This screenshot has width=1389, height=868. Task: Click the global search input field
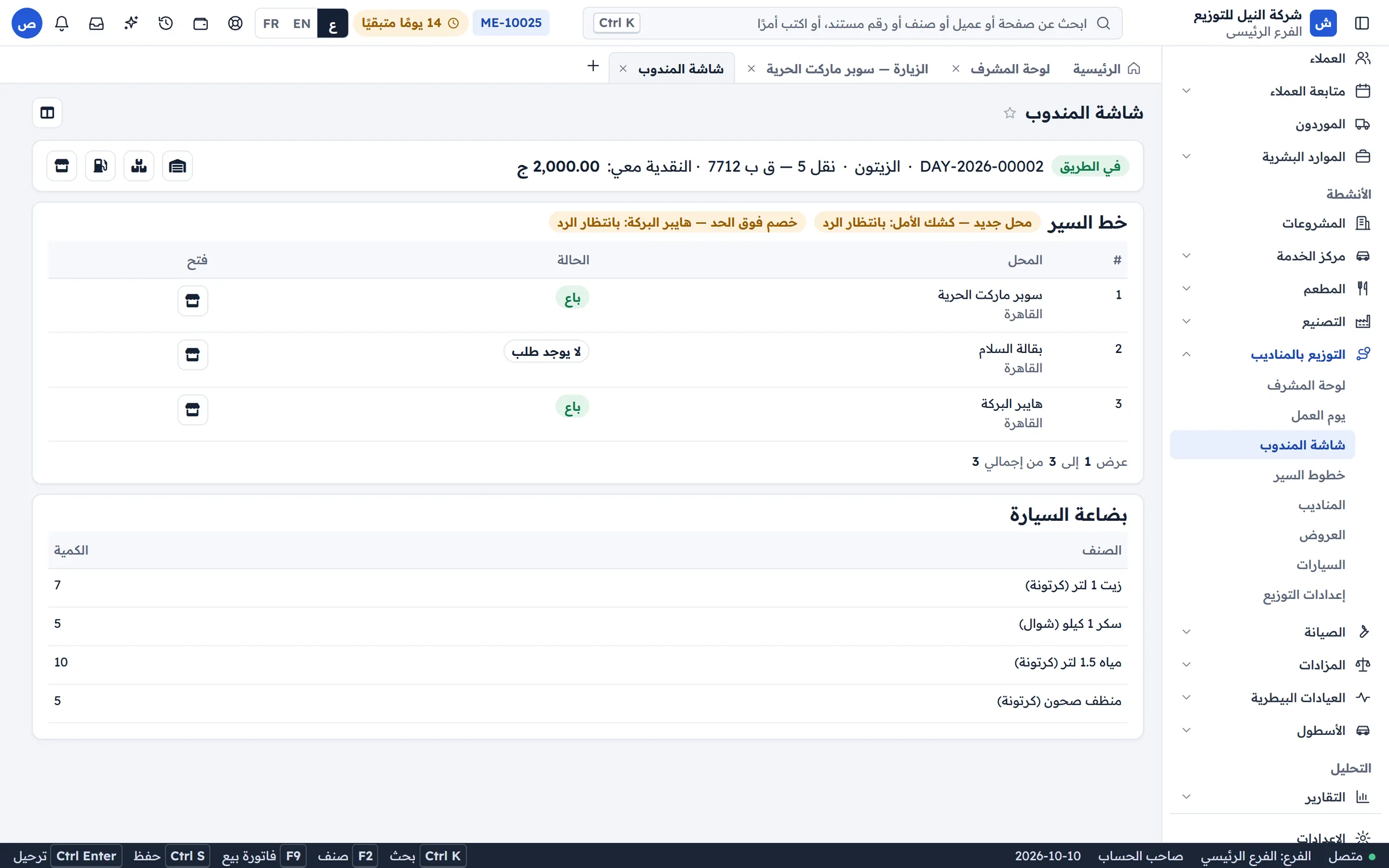852,23
